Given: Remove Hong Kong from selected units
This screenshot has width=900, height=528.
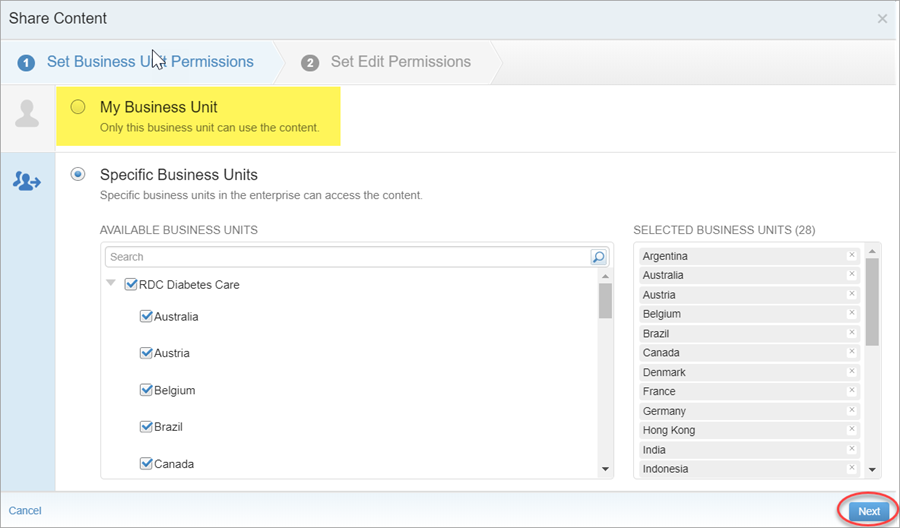Looking at the screenshot, I should [x=852, y=429].
